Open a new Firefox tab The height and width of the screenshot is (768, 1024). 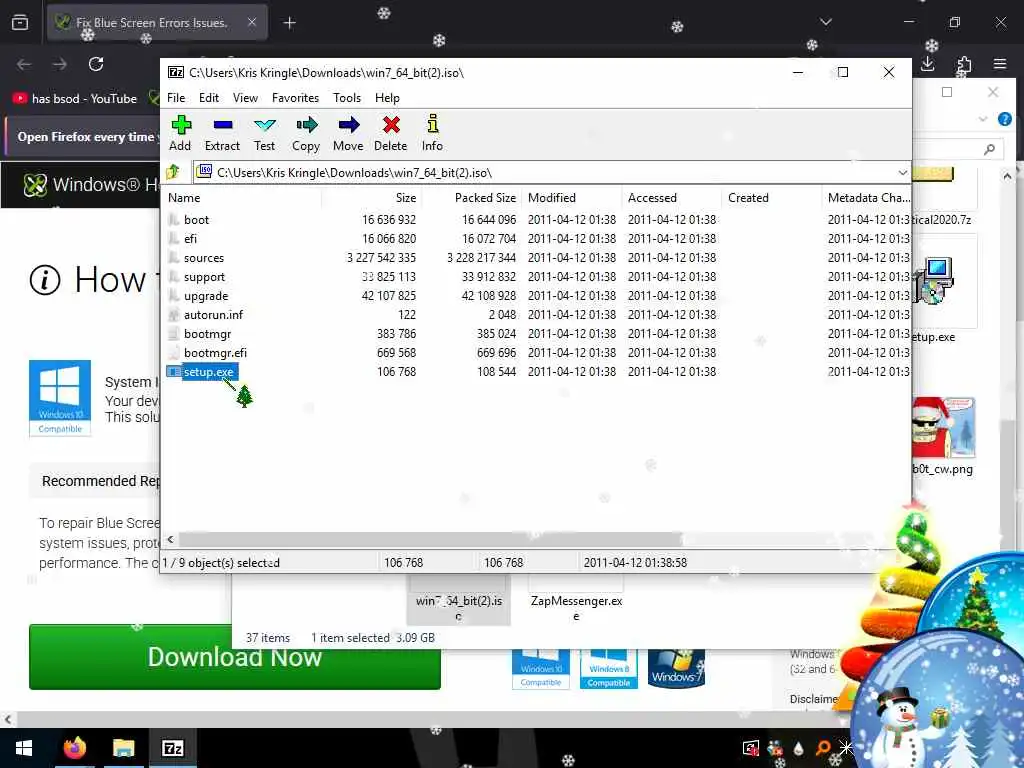289,23
